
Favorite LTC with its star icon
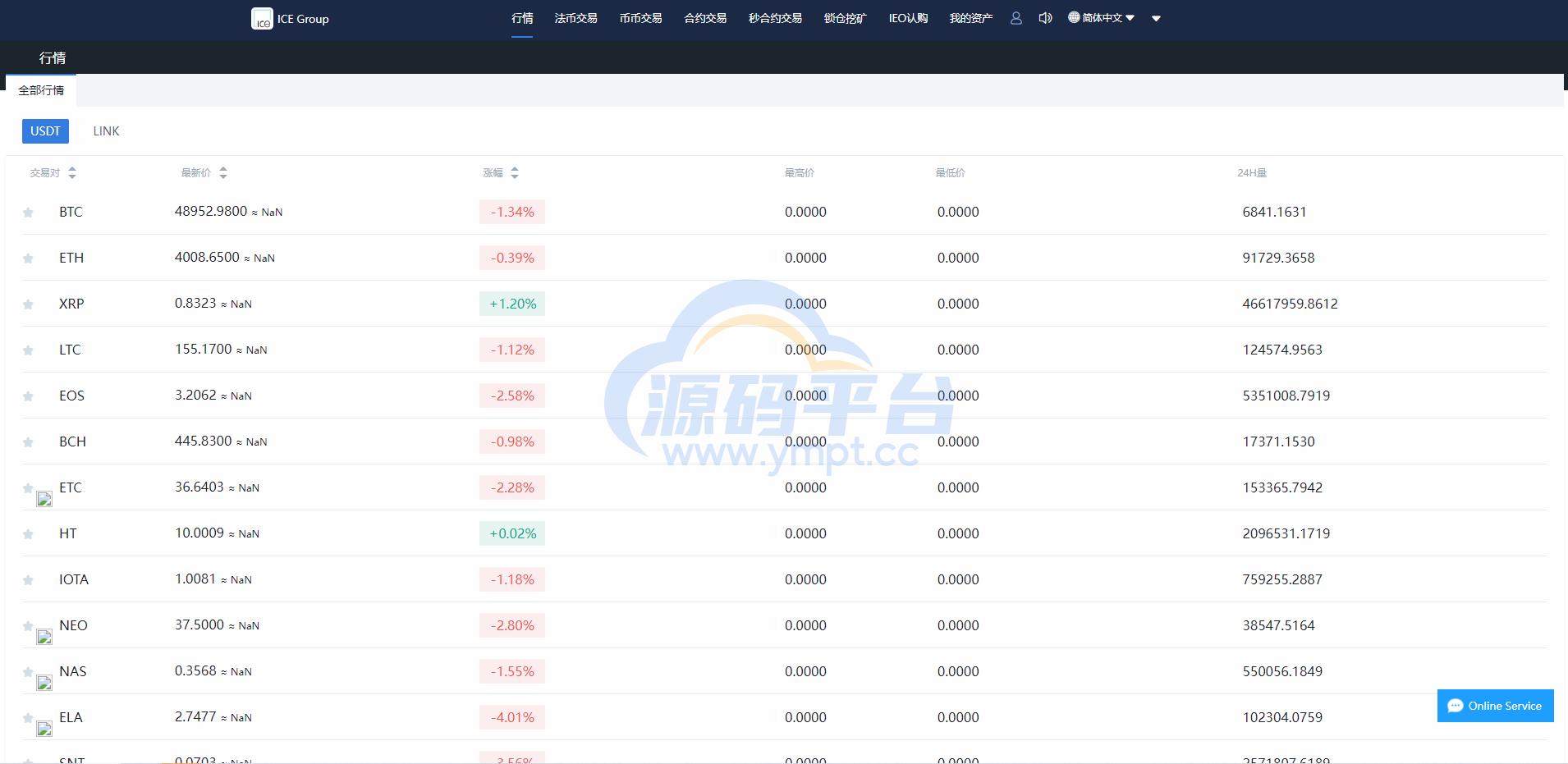click(x=28, y=350)
